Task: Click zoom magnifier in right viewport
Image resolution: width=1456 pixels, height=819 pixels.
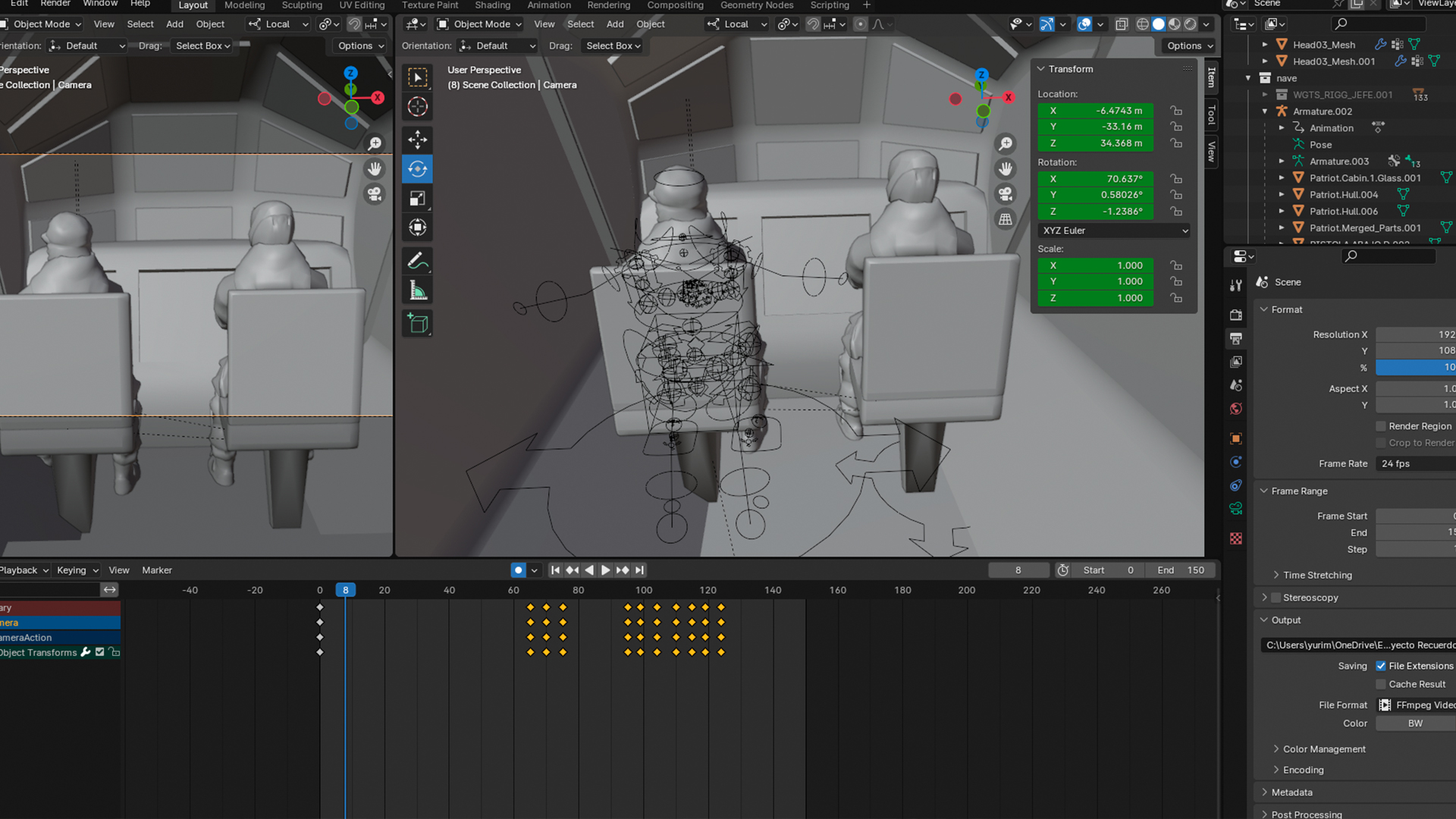Action: (x=1006, y=144)
